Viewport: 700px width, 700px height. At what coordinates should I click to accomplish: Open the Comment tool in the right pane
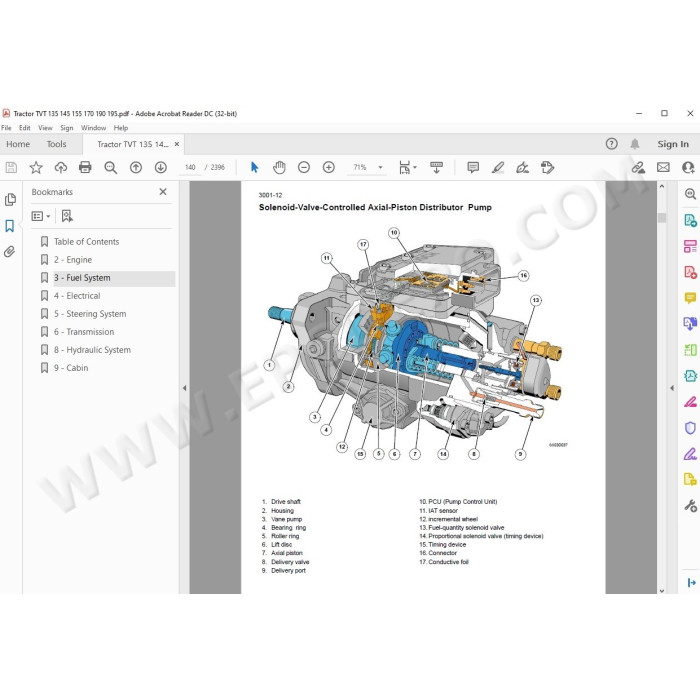coord(690,297)
